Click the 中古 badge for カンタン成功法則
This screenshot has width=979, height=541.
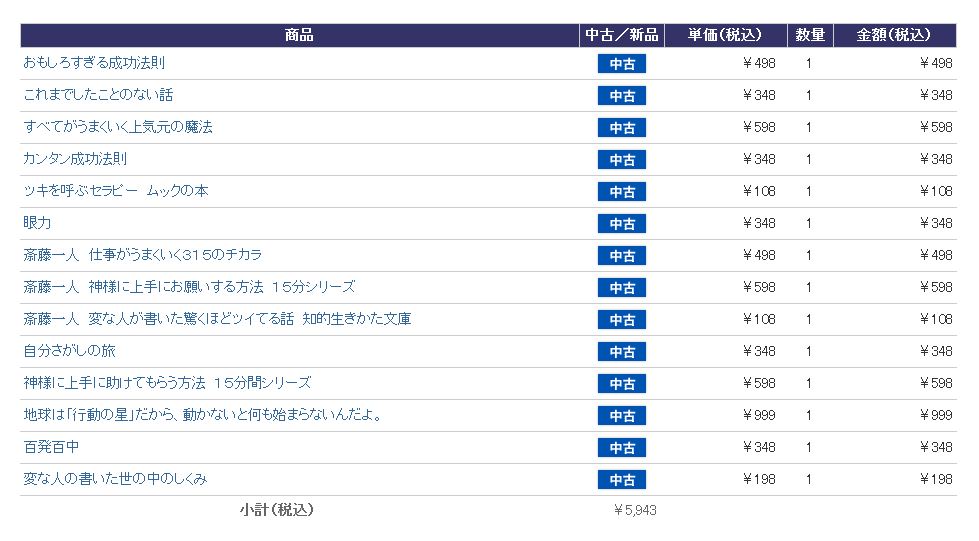coord(622,159)
